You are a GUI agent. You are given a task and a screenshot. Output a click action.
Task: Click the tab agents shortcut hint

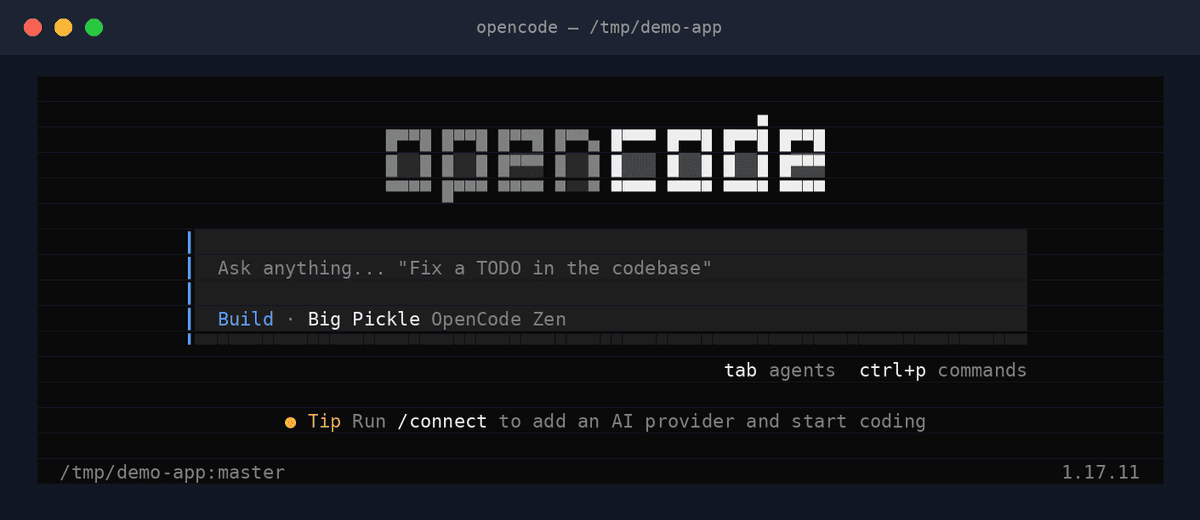coord(779,370)
